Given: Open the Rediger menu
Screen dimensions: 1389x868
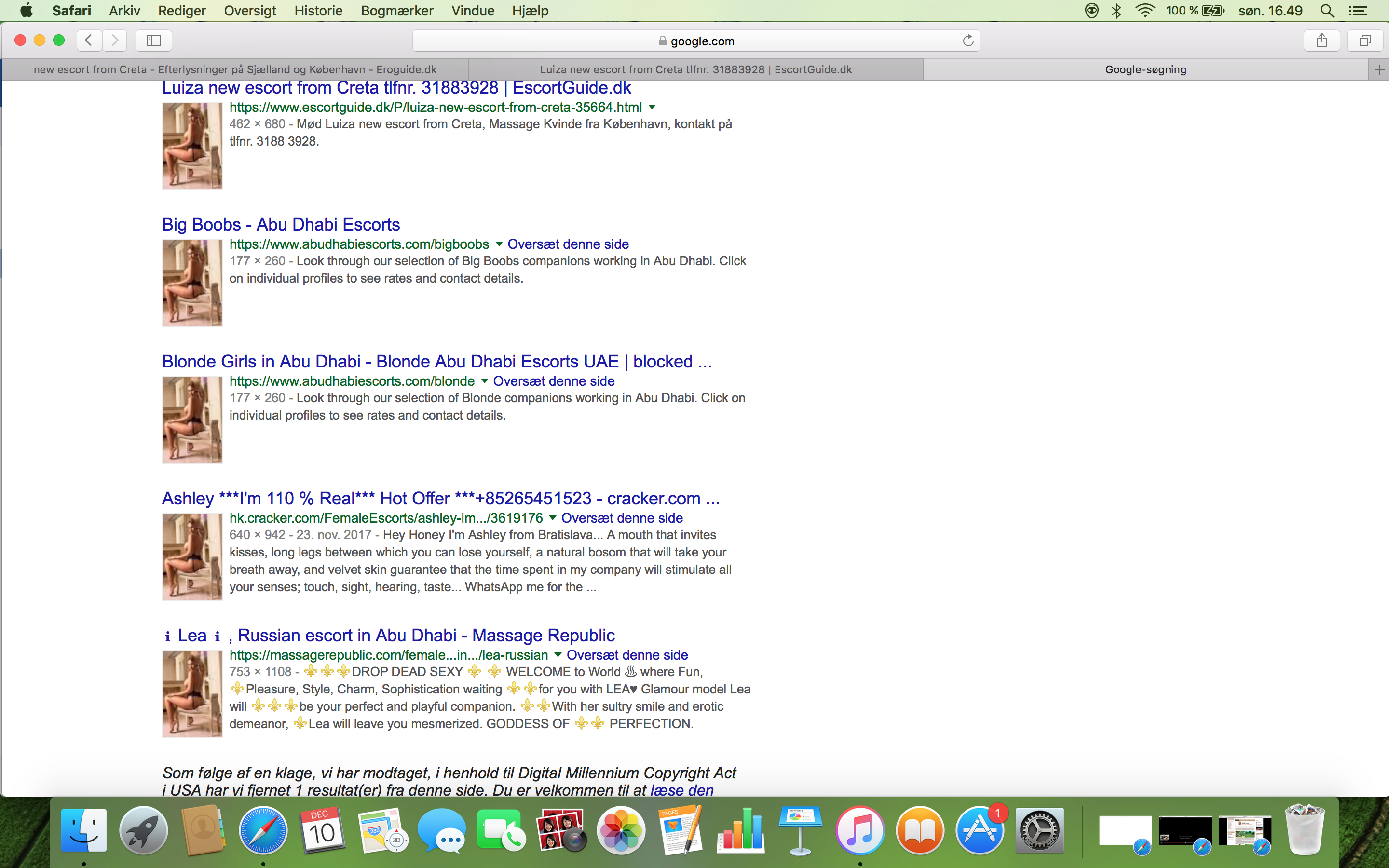Looking at the screenshot, I should coord(182,10).
